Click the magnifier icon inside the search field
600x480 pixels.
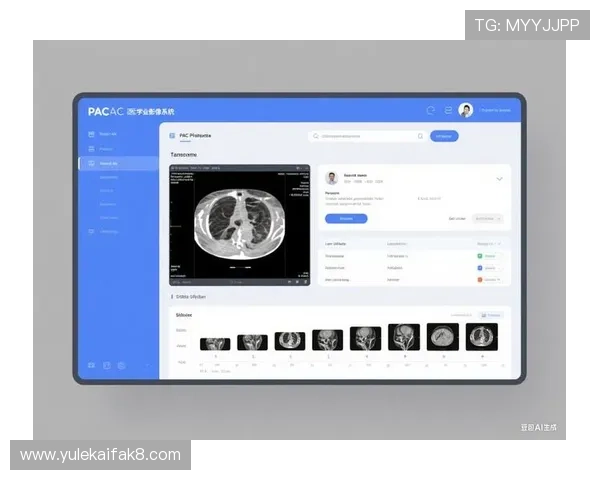(x=420, y=136)
